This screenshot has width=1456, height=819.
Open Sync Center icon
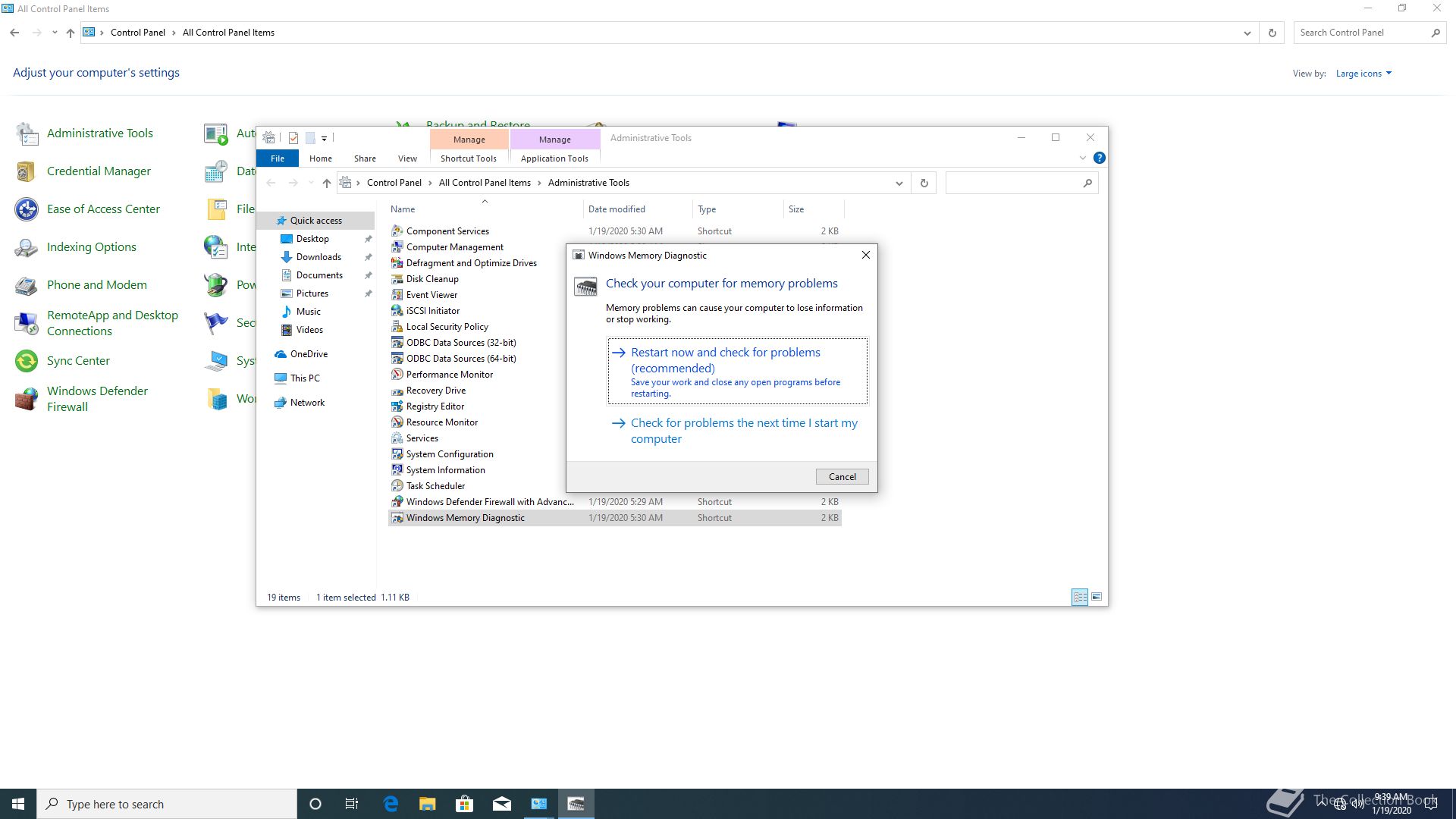(x=27, y=361)
